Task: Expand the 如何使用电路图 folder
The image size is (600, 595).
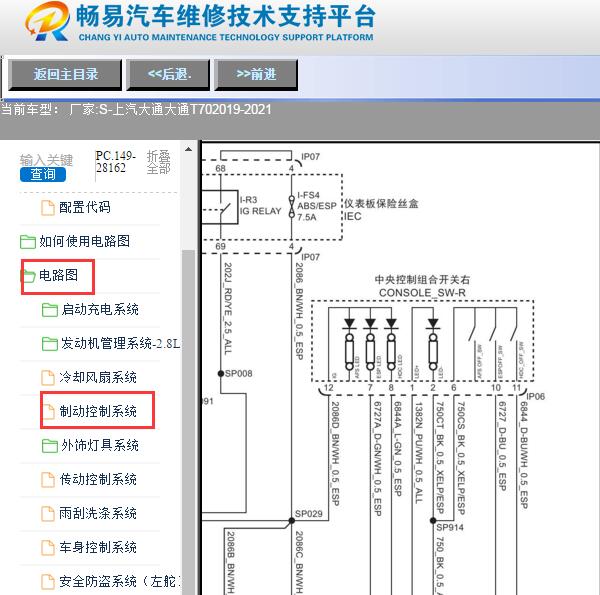Action: [84, 241]
